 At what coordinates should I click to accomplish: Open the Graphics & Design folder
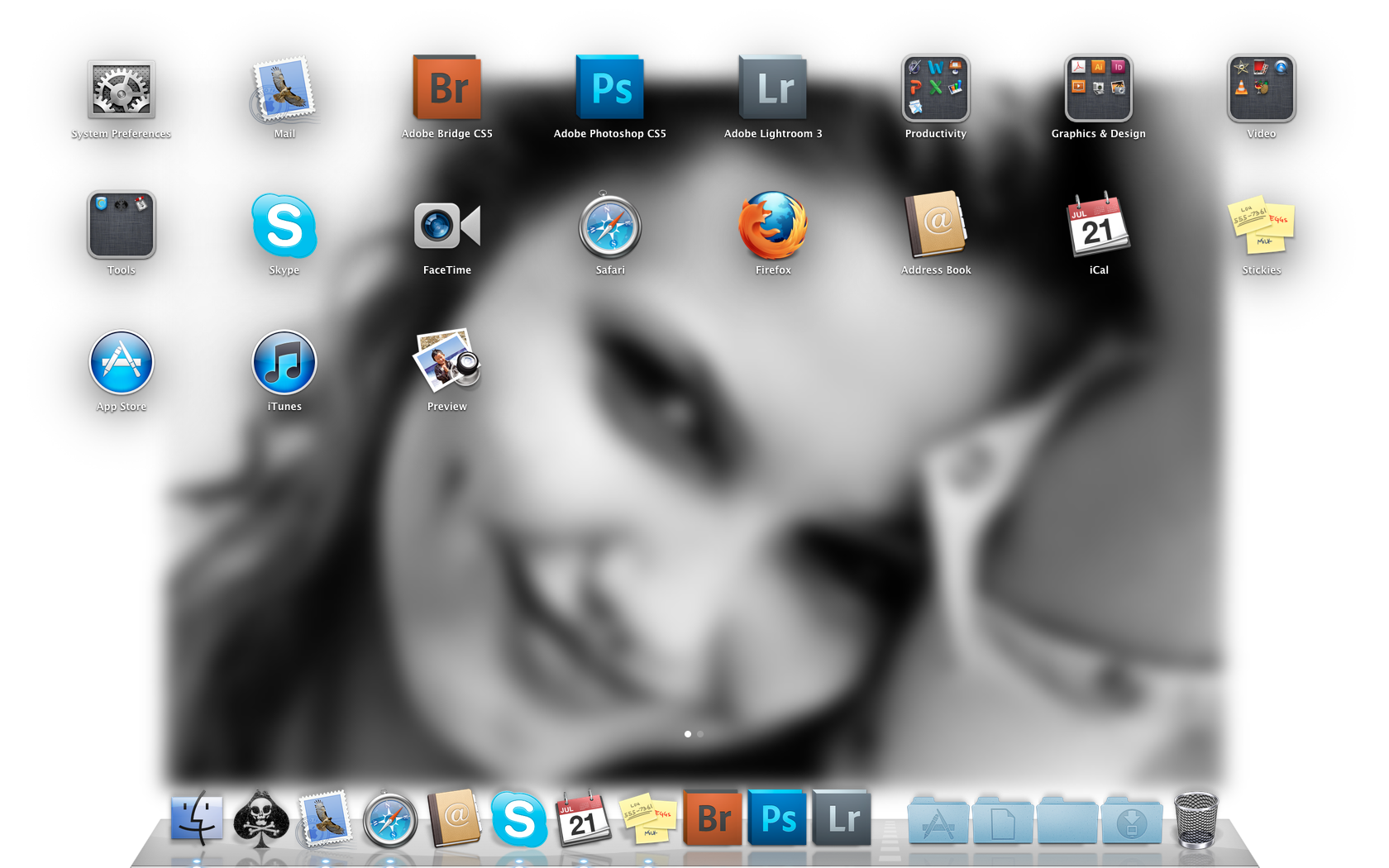coord(1098,88)
